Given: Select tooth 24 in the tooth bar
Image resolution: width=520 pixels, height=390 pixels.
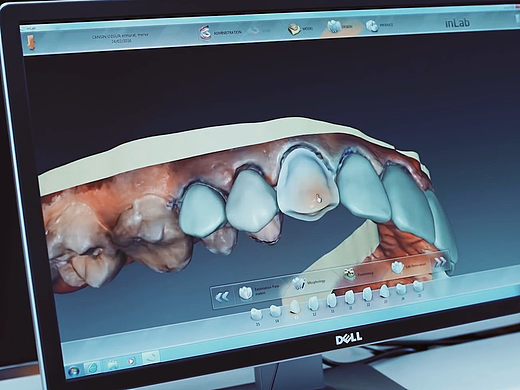Looking at the screenshot, I should click(402, 291).
